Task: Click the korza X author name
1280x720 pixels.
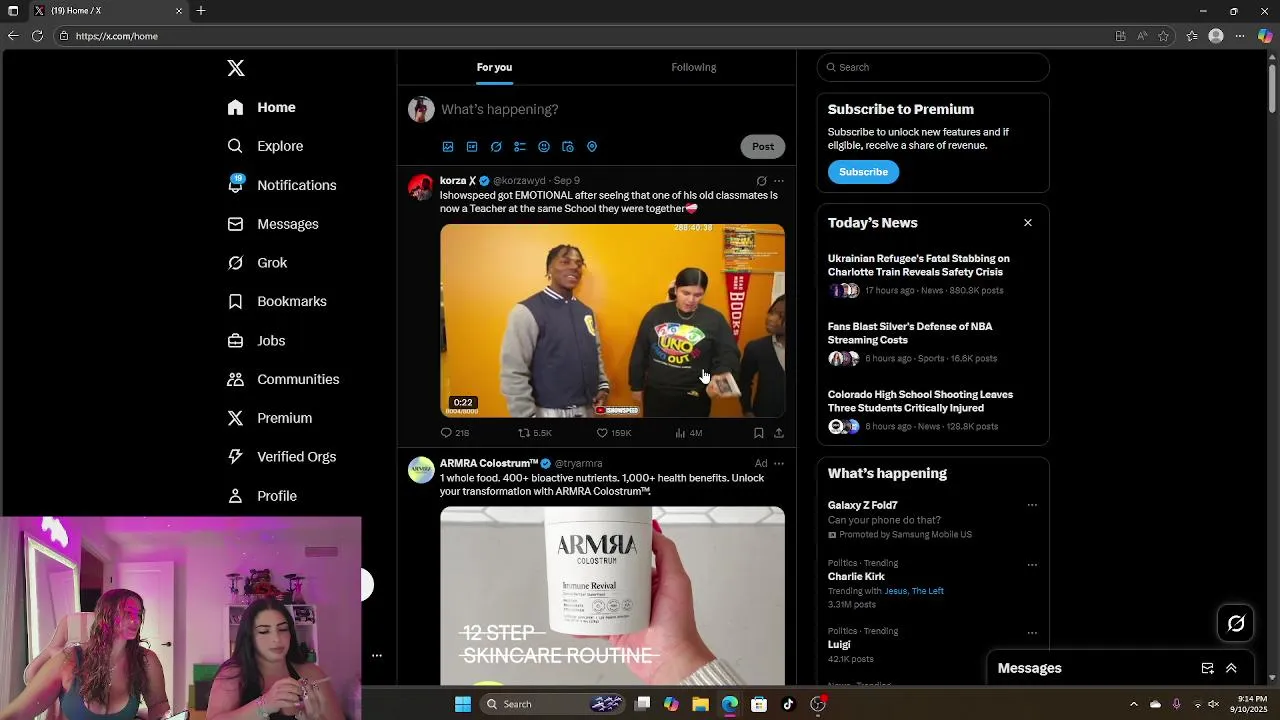Action: click(x=458, y=181)
